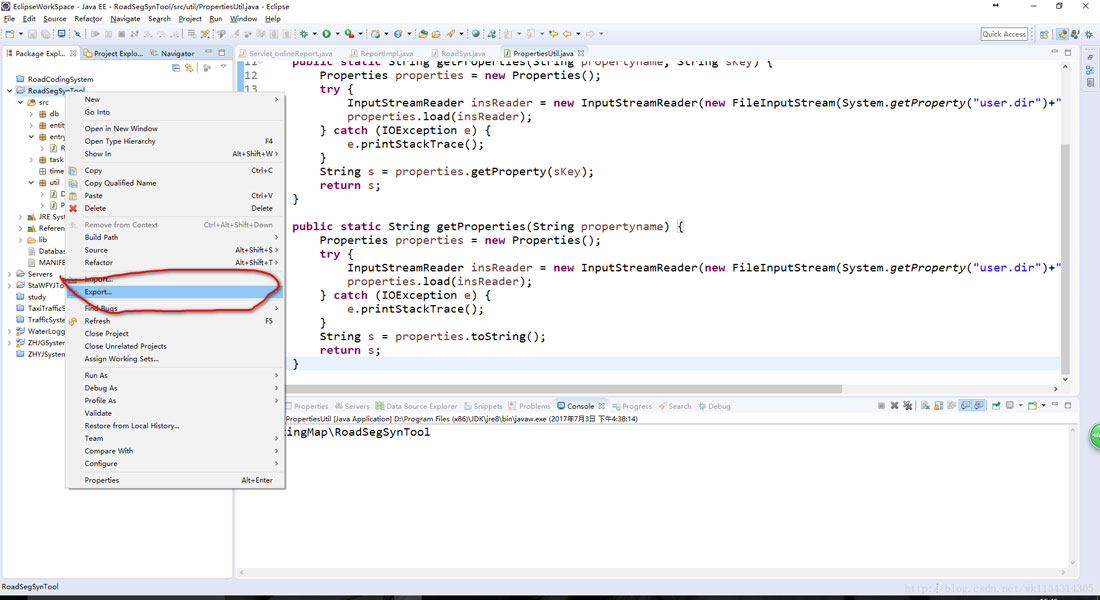Click the Debug bug icon in toolbar
The width and height of the screenshot is (1100, 600).
(304, 34)
